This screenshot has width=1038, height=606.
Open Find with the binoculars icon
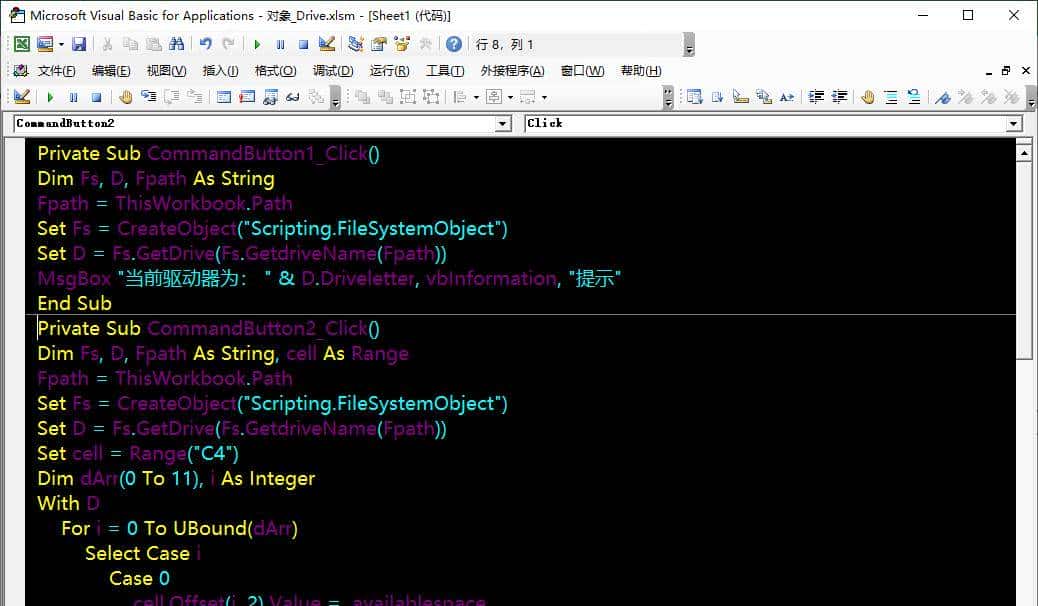177,44
